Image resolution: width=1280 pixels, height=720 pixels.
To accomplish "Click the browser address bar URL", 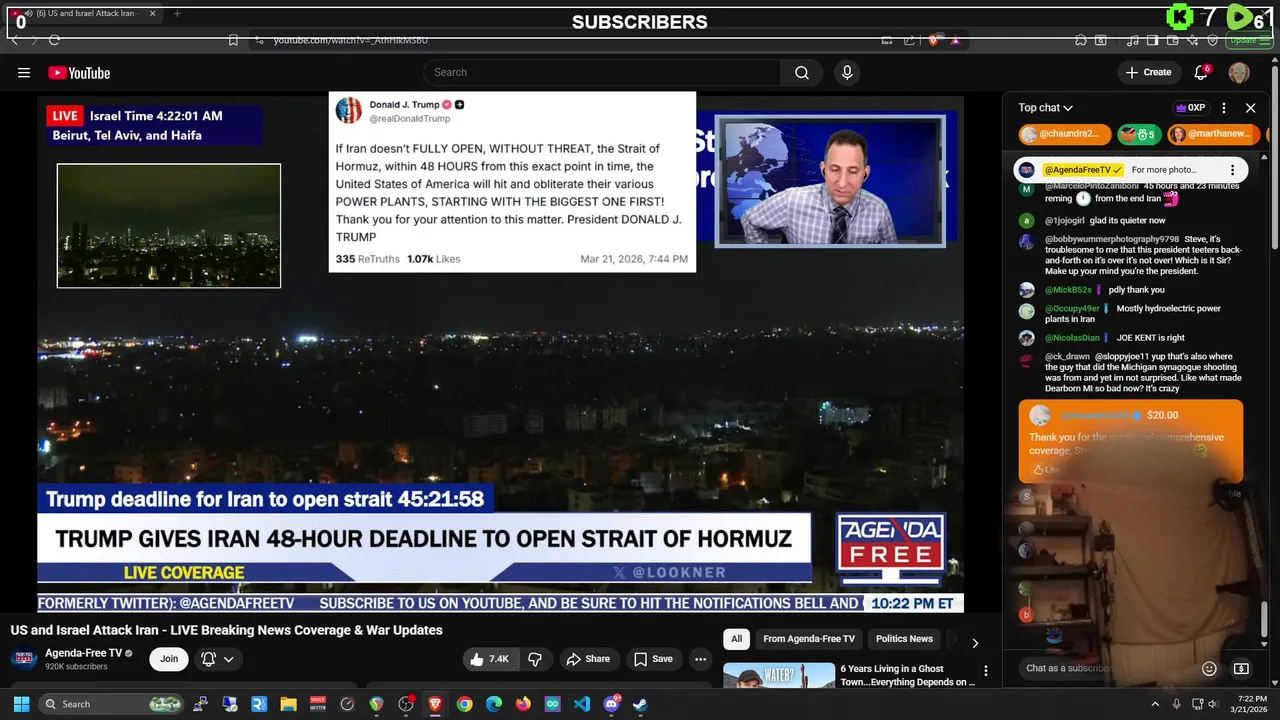I will coord(351,40).
